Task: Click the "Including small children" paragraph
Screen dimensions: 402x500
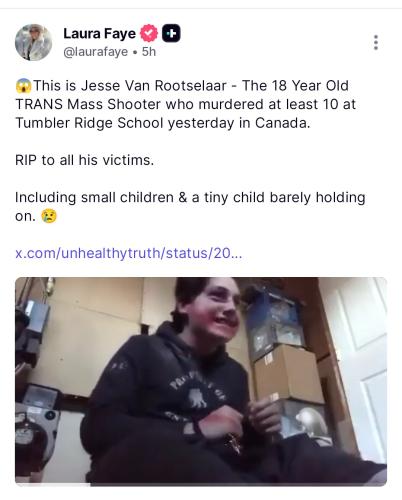Action: coord(190,207)
